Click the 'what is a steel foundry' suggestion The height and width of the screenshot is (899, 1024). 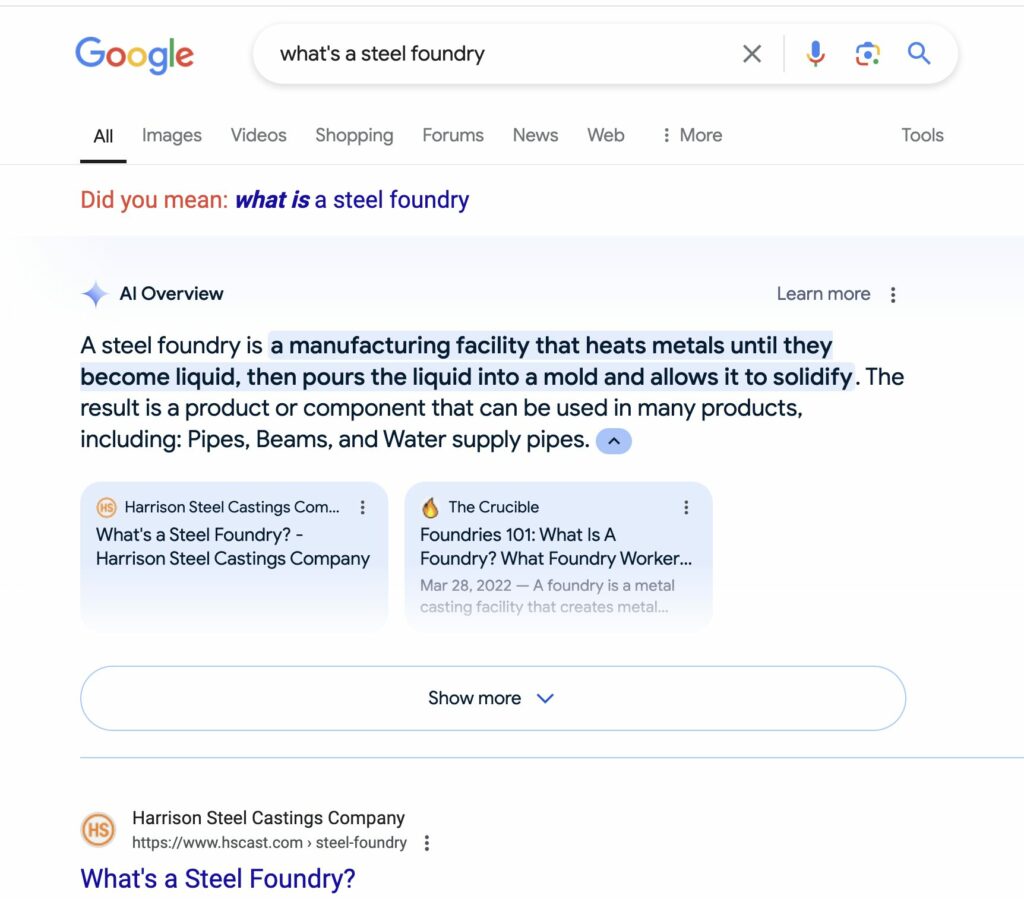click(x=351, y=200)
